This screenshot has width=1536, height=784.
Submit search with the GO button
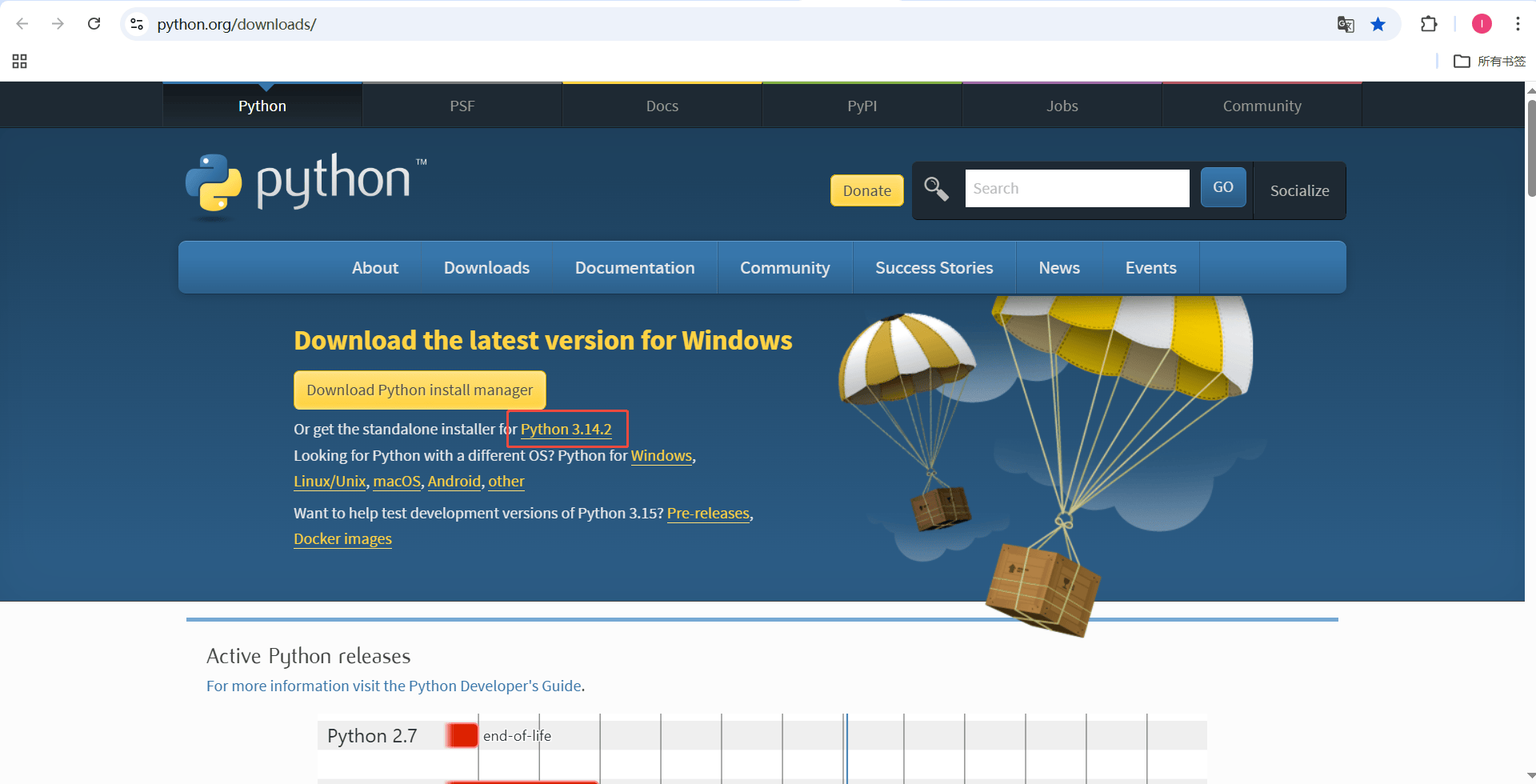(1223, 187)
